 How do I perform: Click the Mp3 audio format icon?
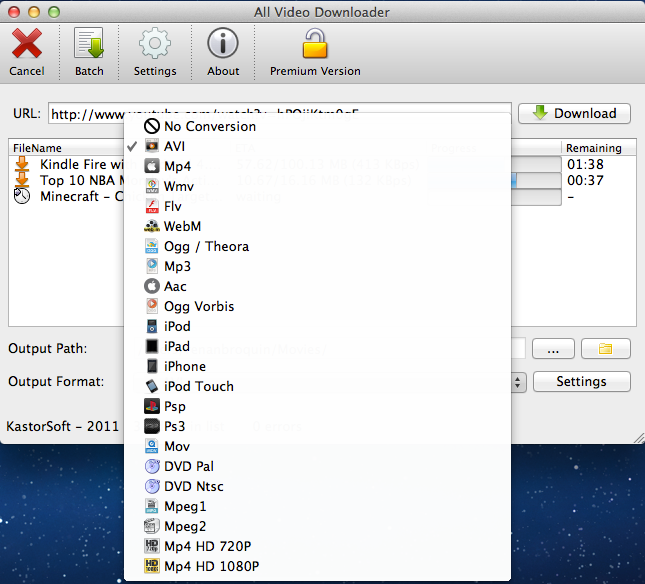(x=152, y=266)
